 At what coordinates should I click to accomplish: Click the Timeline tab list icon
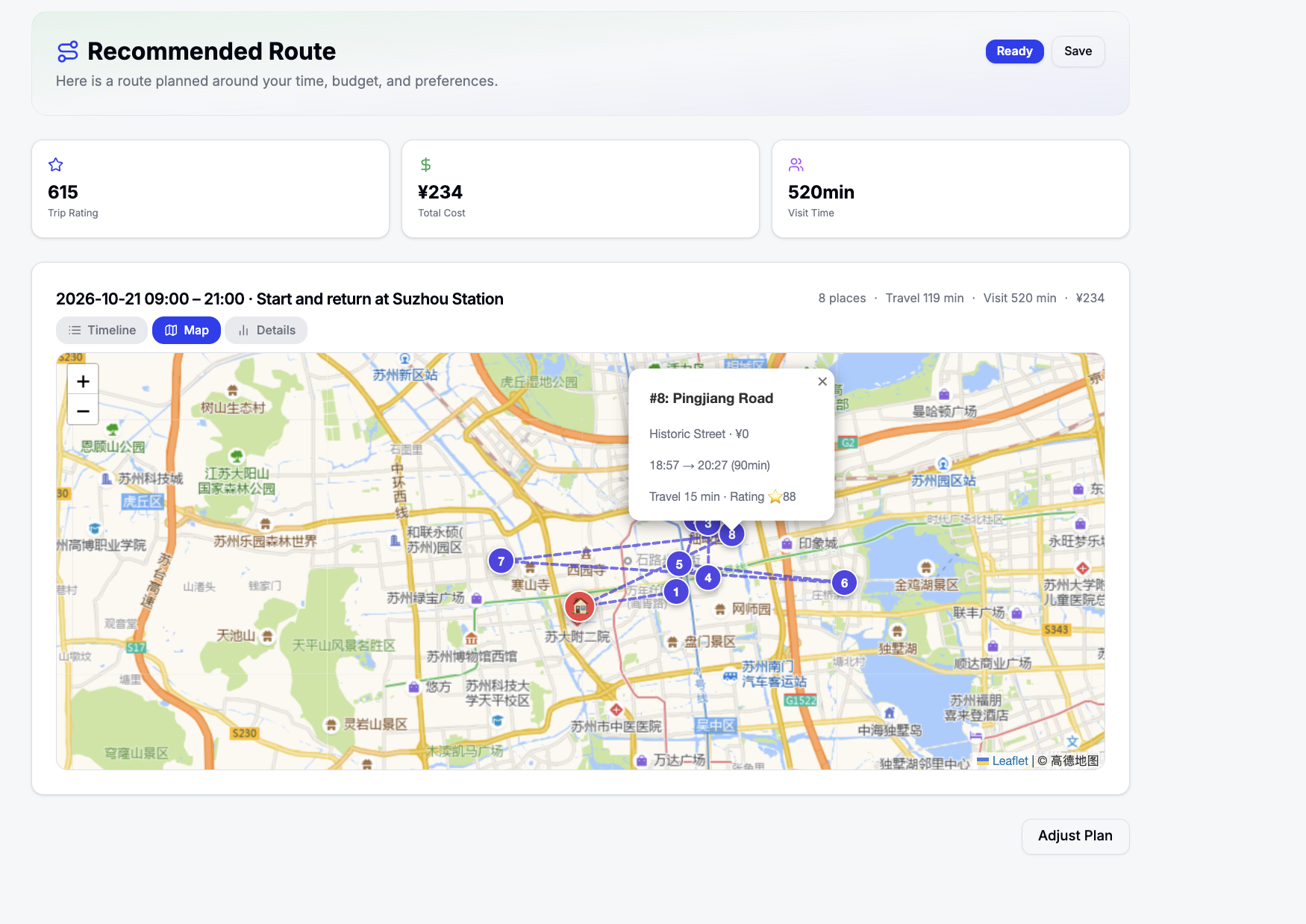75,330
